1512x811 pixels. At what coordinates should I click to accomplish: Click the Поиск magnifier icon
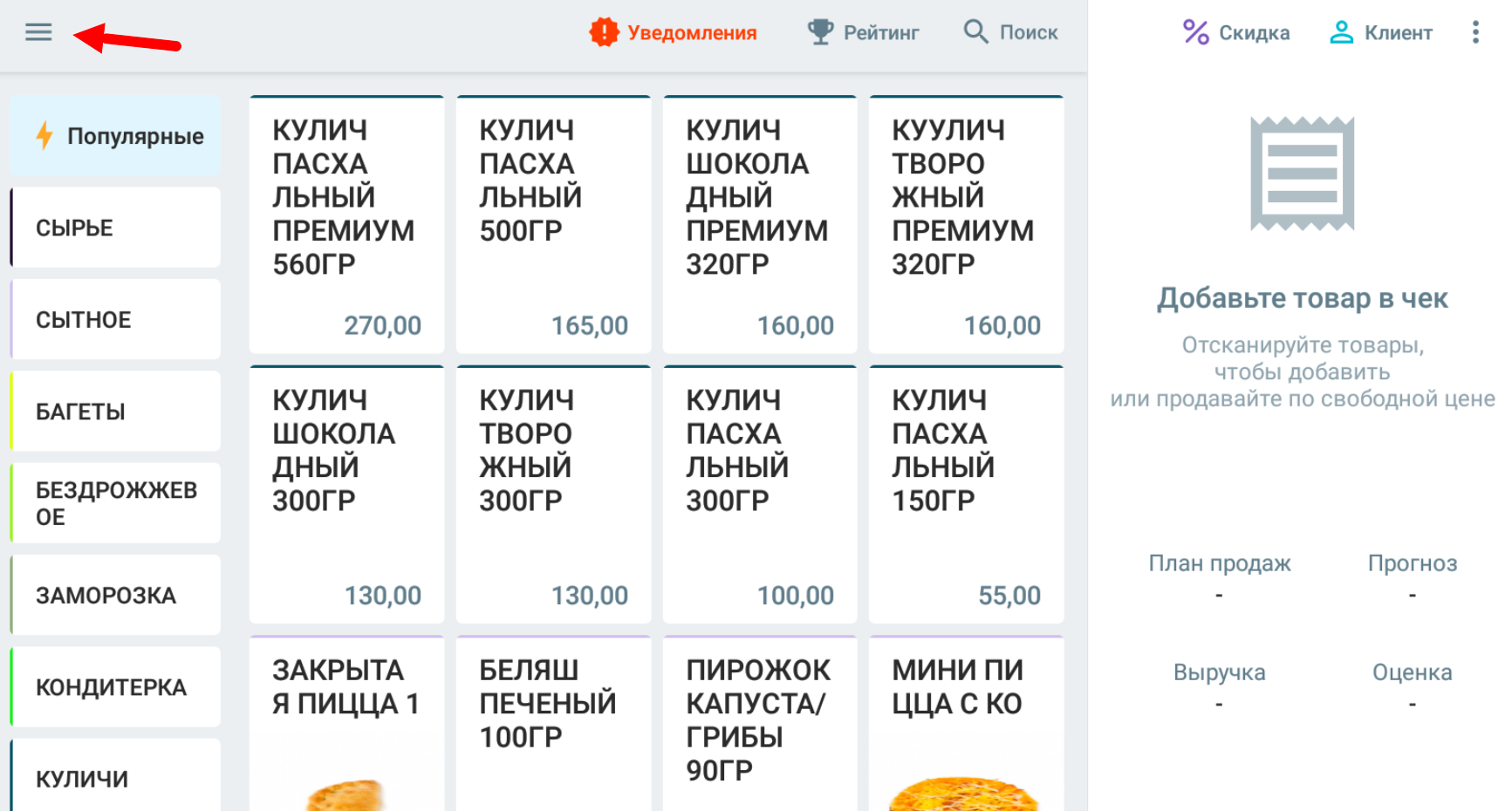point(975,32)
